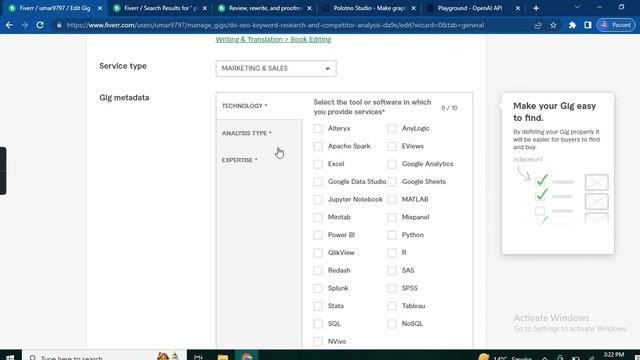The height and width of the screenshot is (360, 640).
Task: Enable the Google Sheets checkbox
Action: coord(392,182)
